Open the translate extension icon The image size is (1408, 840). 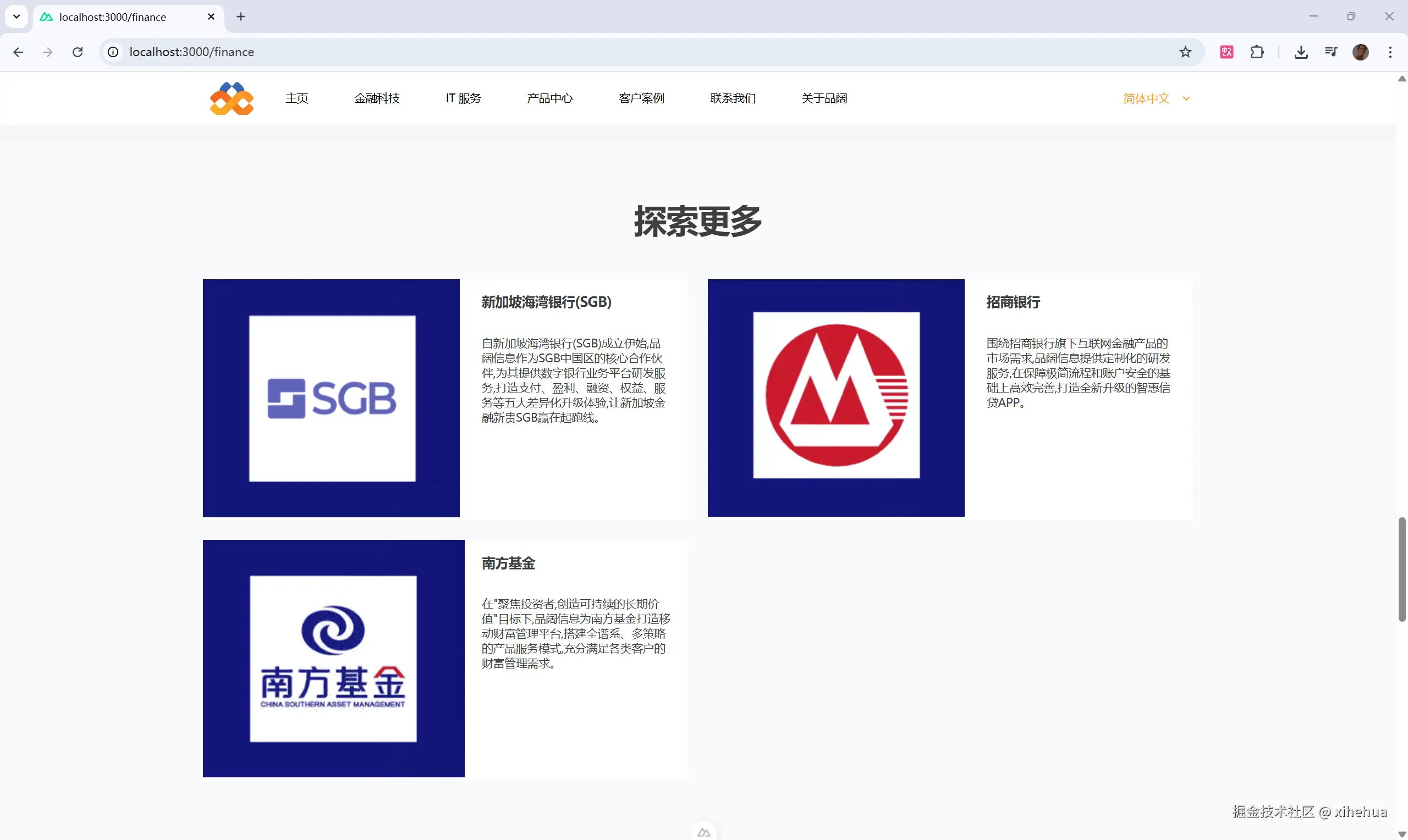point(1226,52)
